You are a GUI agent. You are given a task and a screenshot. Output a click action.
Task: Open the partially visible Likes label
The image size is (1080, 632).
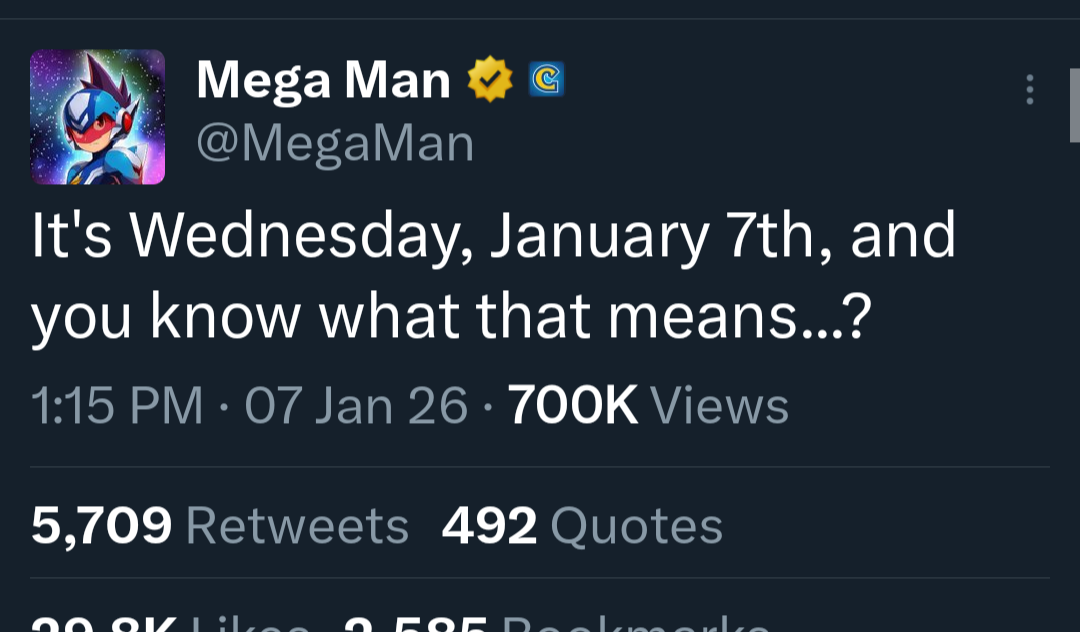[x=250, y=626]
